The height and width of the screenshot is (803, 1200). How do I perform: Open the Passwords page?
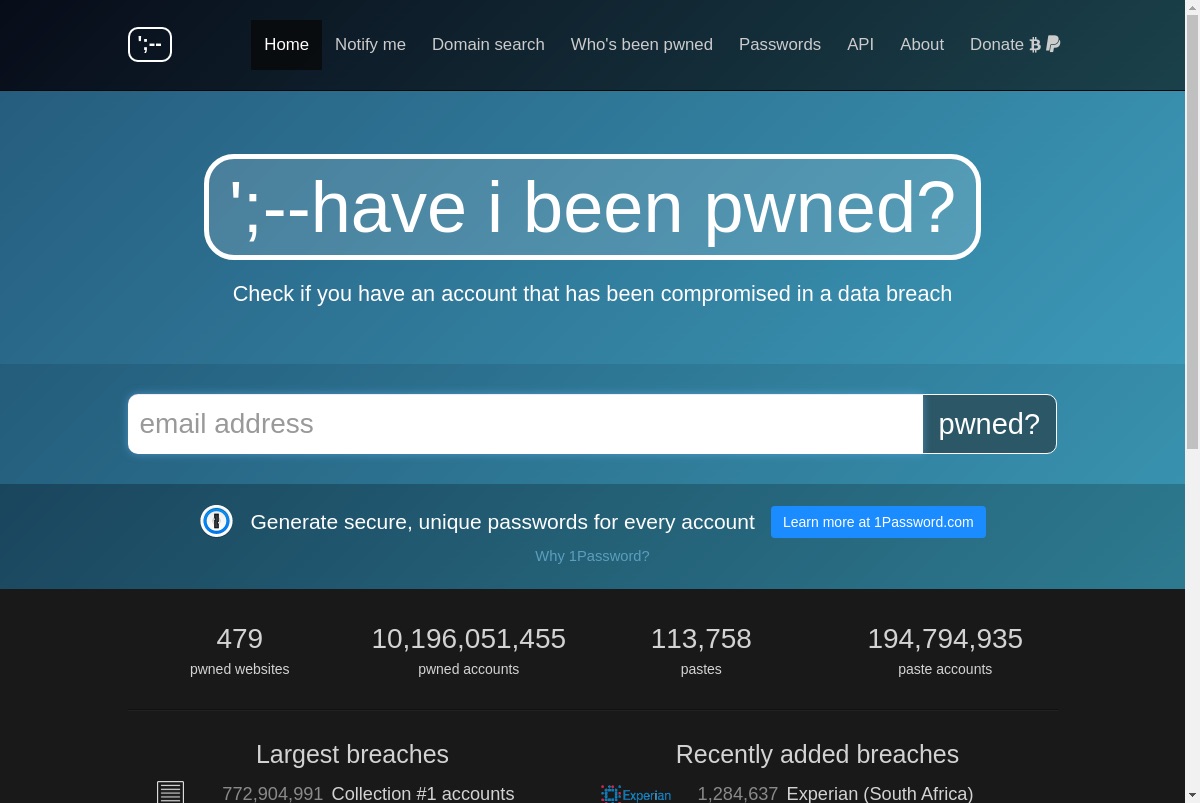[780, 45]
